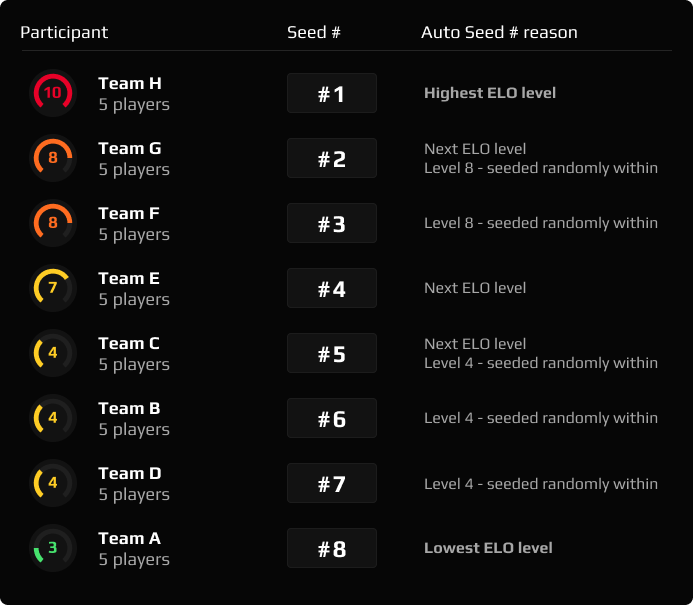This screenshot has width=693, height=605.
Task: Click Team G's orange level 8 ELO icon
Action: click(x=53, y=158)
